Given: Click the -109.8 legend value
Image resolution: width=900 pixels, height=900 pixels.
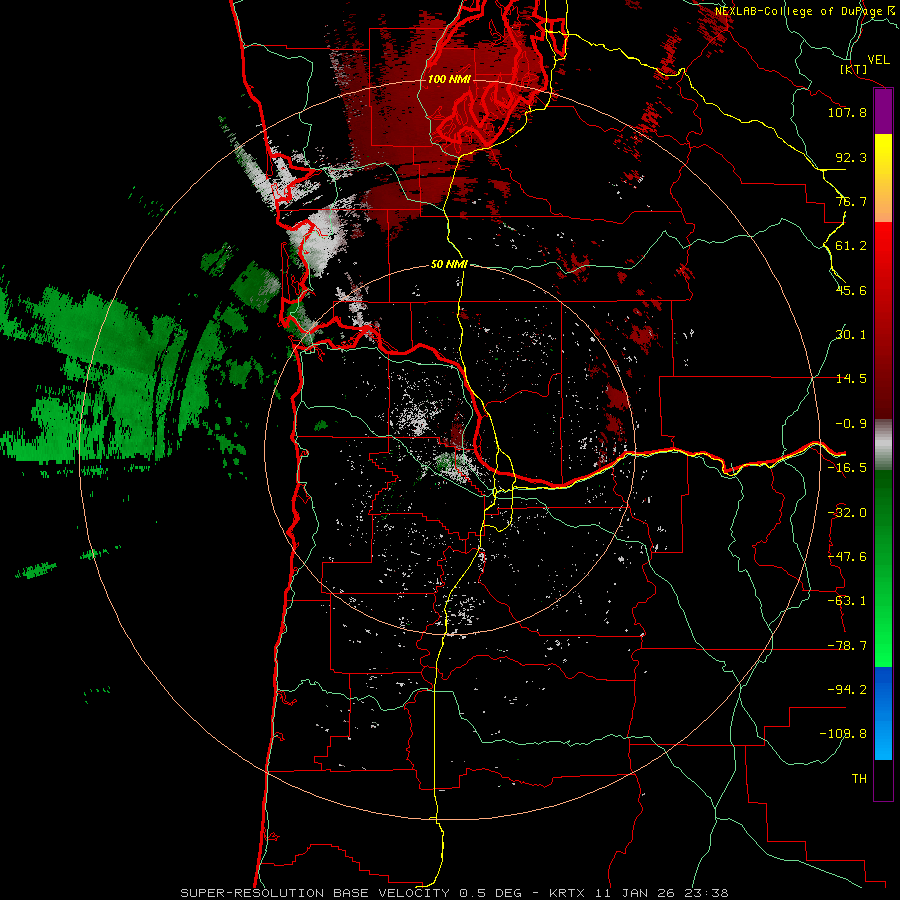Looking at the screenshot, I should pos(843,734).
